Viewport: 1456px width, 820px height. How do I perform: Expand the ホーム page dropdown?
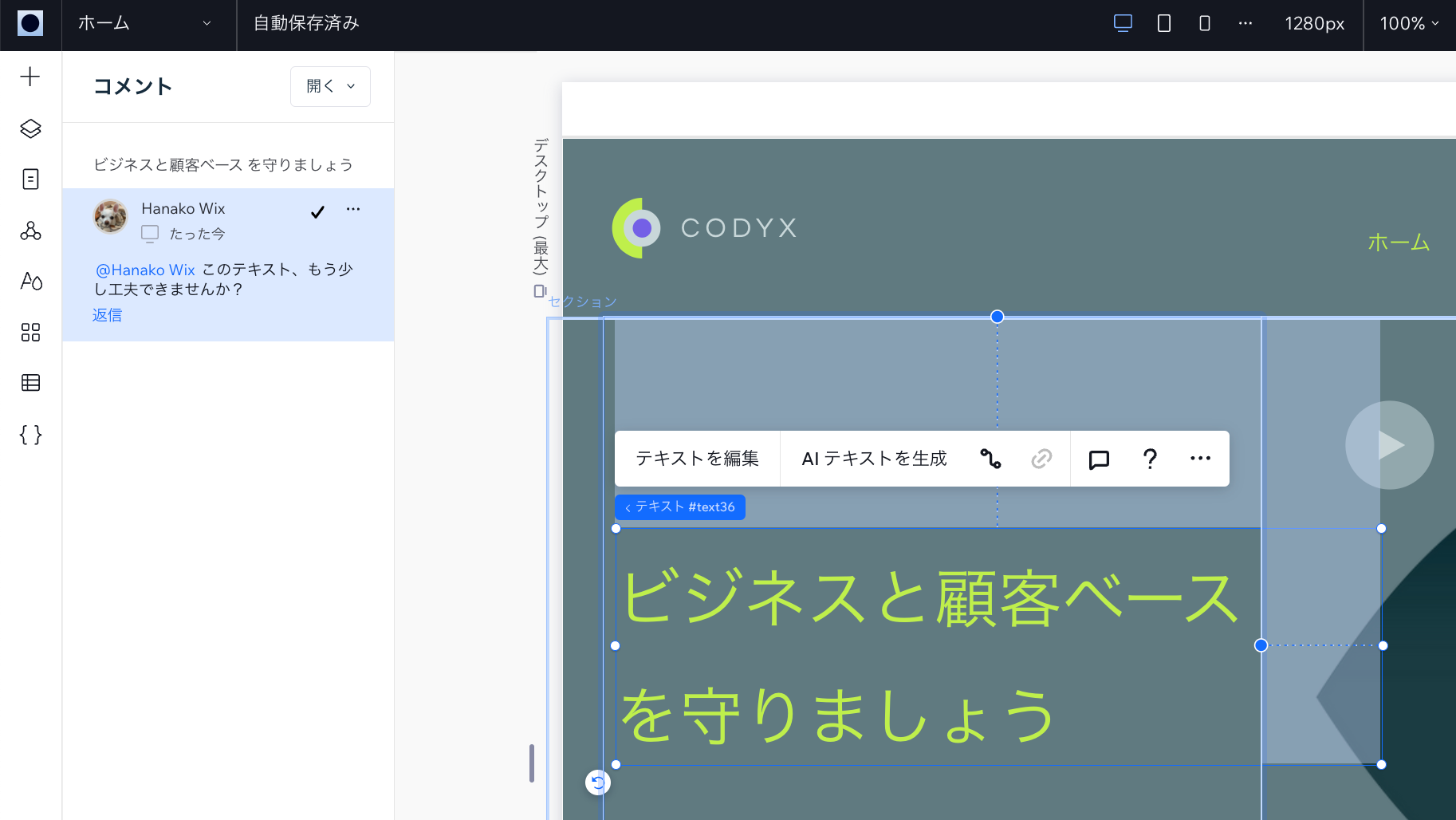tap(145, 23)
